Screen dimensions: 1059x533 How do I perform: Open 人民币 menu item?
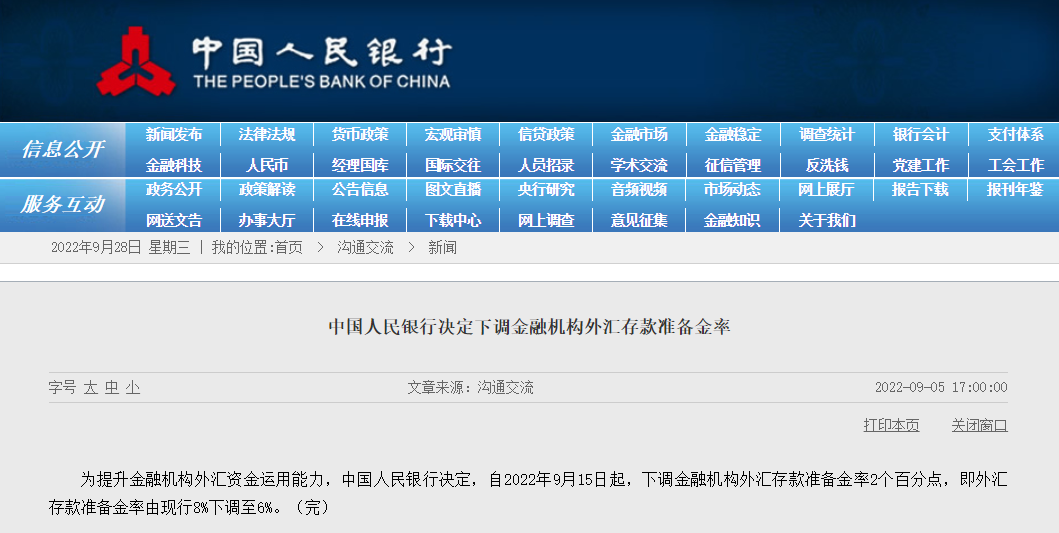267,165
